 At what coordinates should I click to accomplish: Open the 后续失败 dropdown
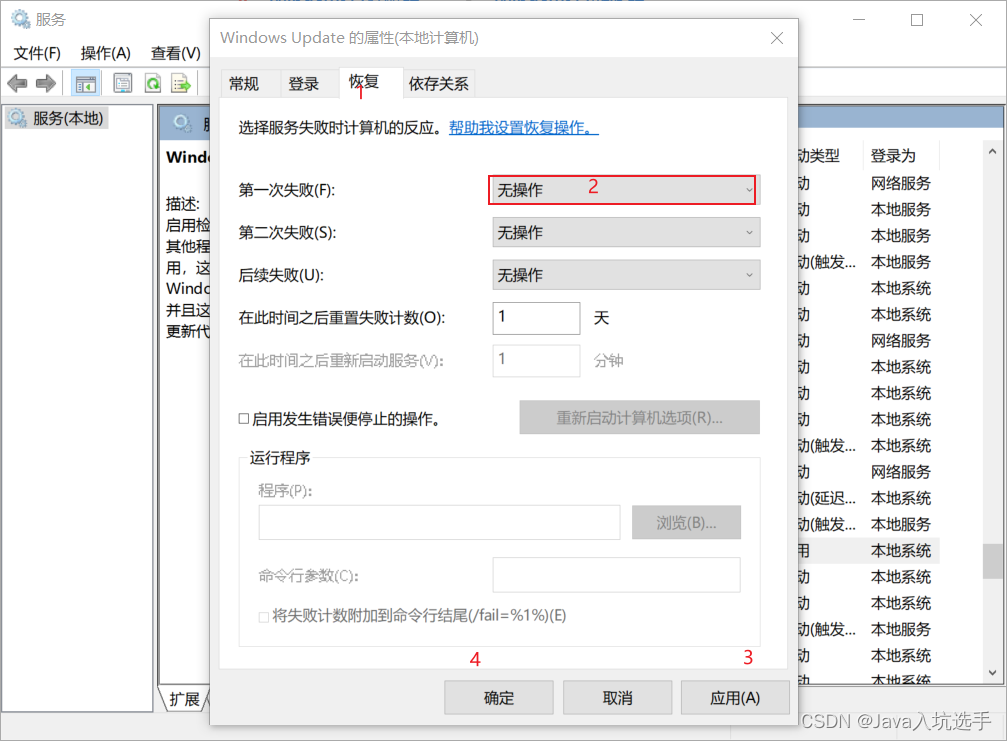(x=626, y=275)
